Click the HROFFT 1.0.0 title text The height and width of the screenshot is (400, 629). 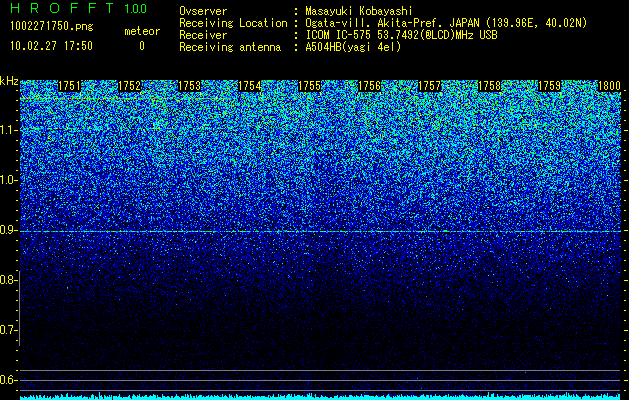click(79, 8)
